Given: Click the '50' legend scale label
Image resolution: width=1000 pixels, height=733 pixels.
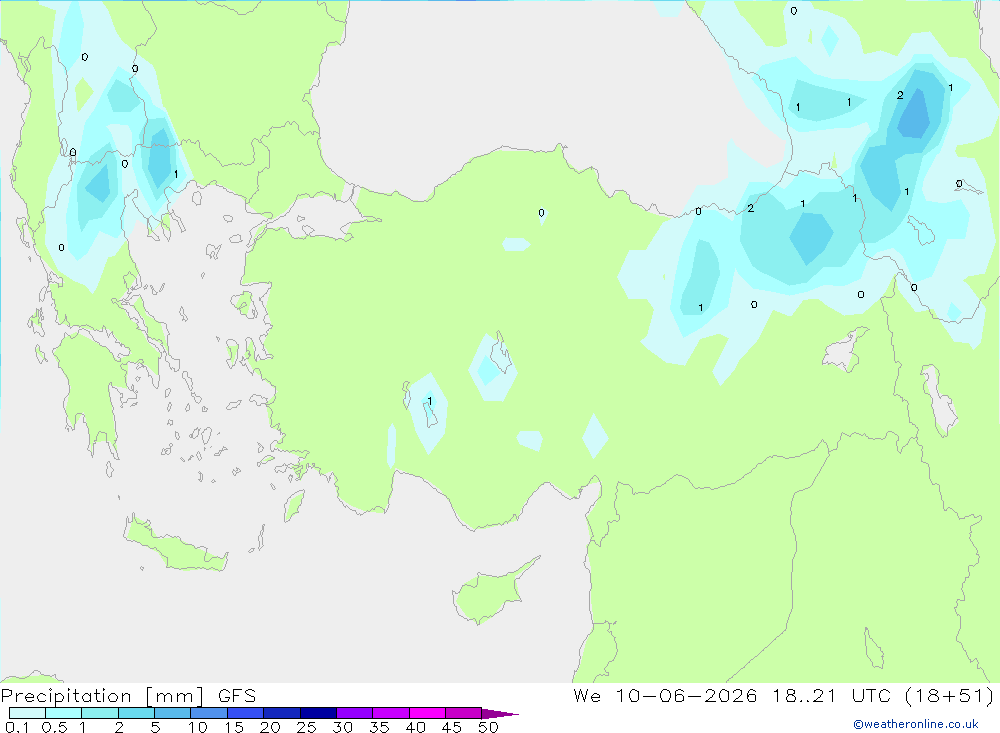Looking at the screenshot, I should click(488, 727).
